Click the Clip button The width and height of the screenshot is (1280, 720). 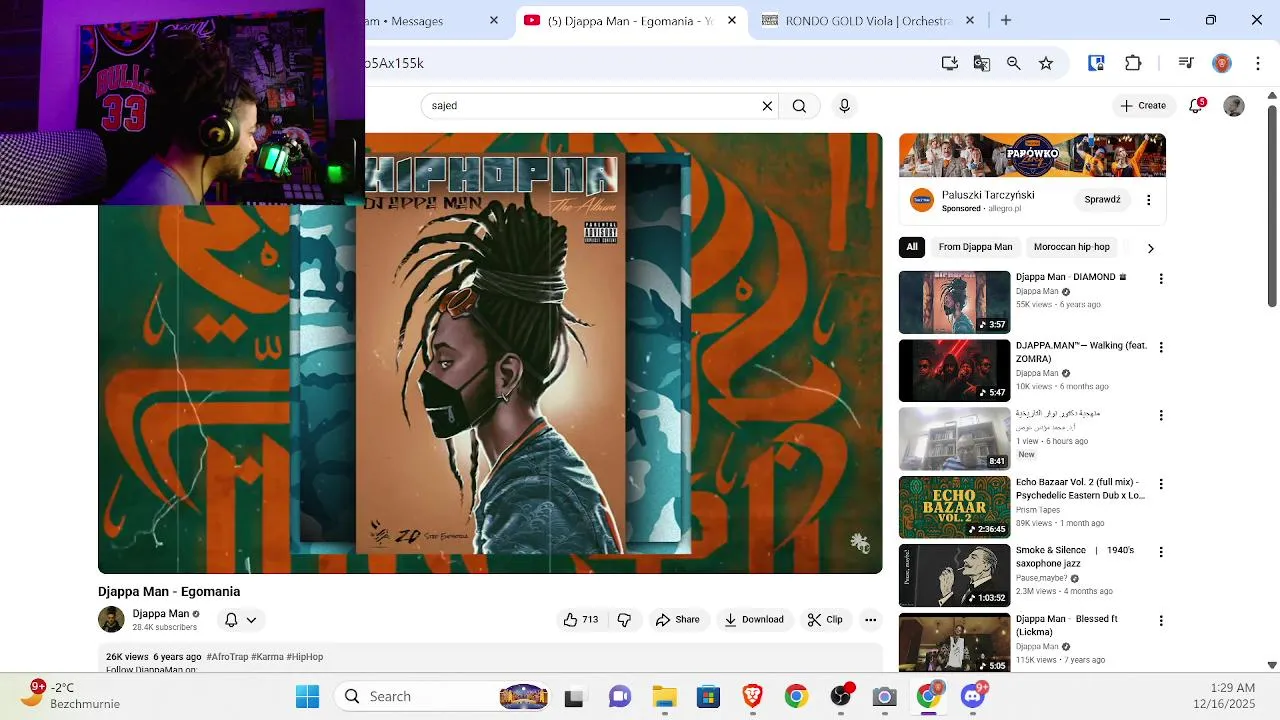tap(825, 620)
